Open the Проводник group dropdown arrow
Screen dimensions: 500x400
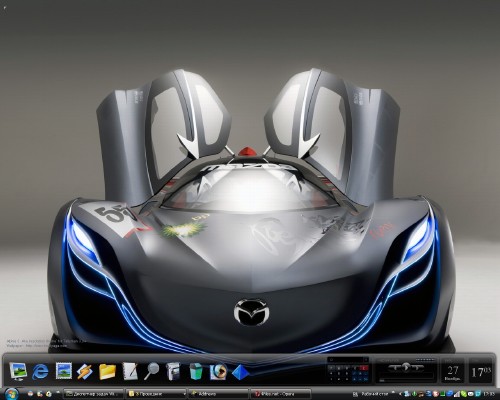(184, 394)
